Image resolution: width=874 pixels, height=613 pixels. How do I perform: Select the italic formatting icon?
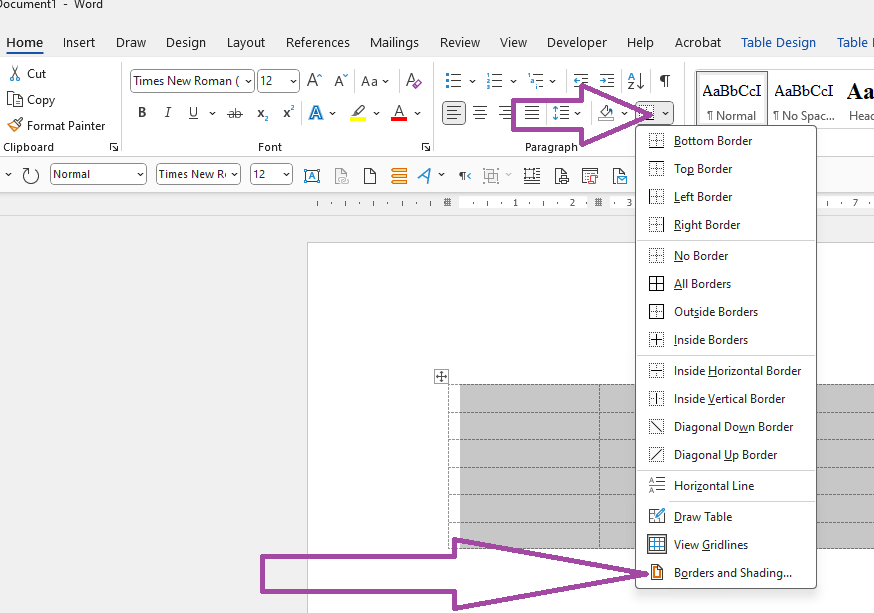pos(167,112)
